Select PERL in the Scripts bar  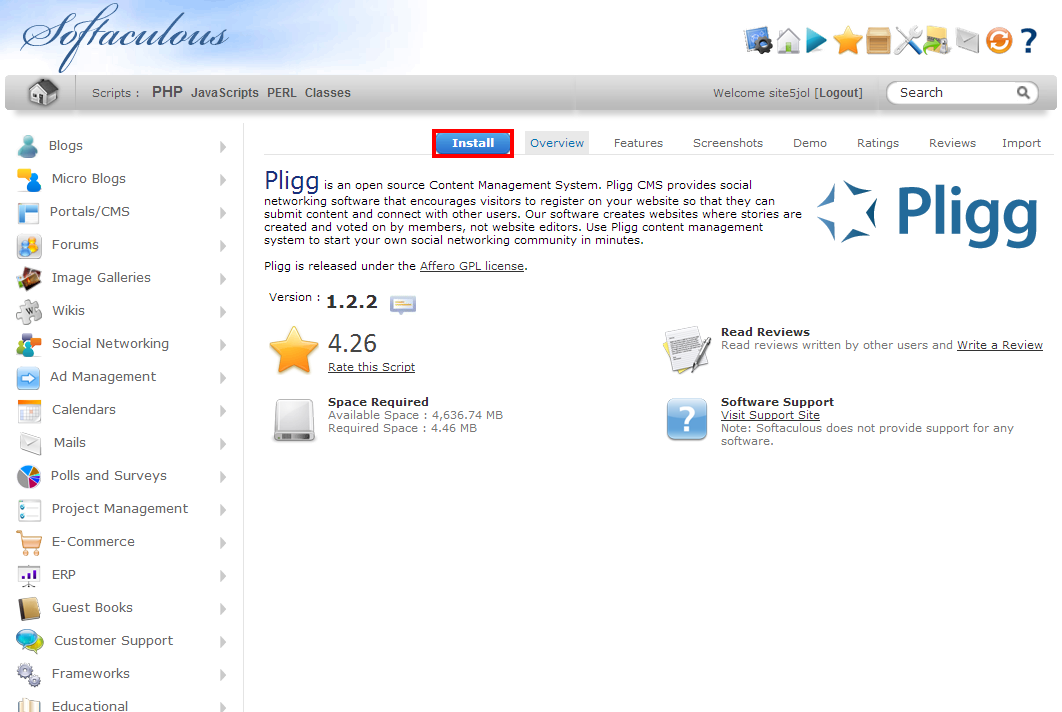(282, 93)
